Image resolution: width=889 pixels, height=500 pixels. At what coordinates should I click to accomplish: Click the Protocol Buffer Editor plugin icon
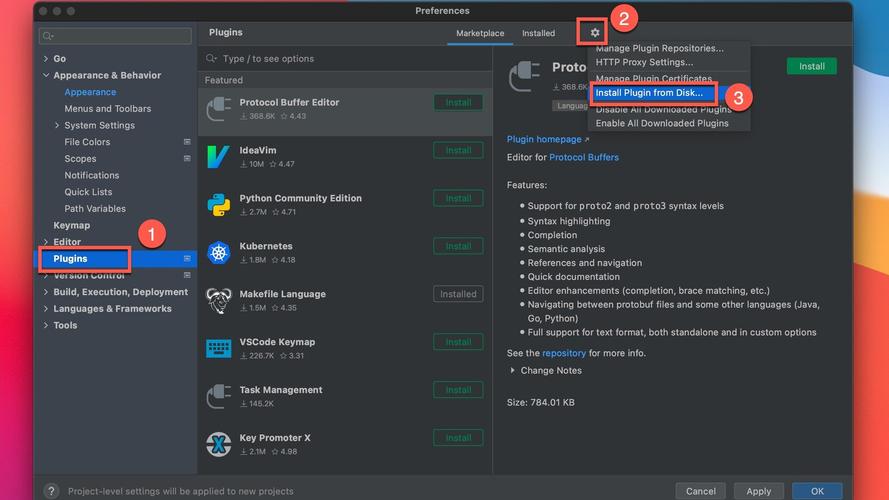pyautogui.click(x=218, y=109)
